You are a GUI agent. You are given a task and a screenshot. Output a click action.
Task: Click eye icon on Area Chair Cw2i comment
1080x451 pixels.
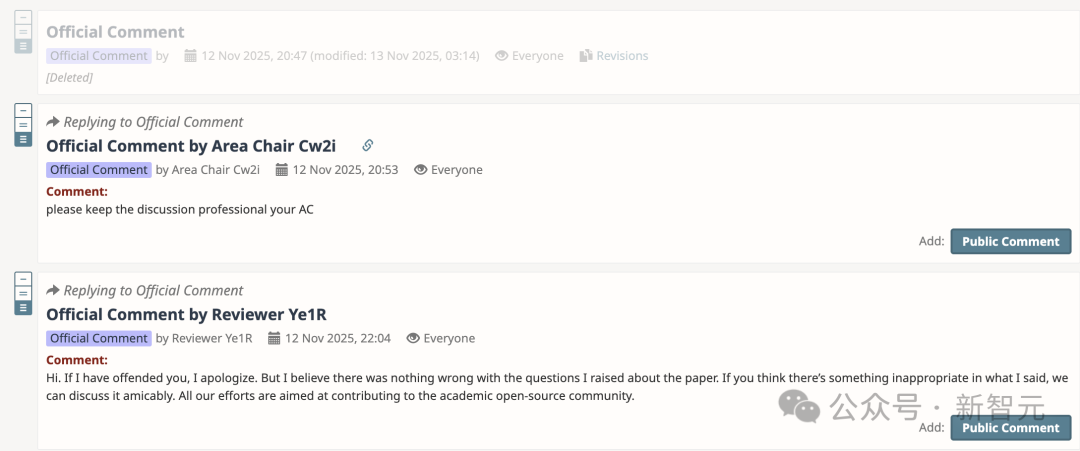tap(421, 170)
